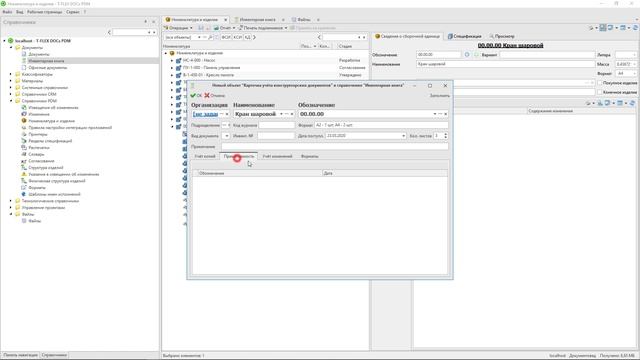Open the Форматы icon in left tree
This screenshot has height=360, width=640.
tap(24, 187)
